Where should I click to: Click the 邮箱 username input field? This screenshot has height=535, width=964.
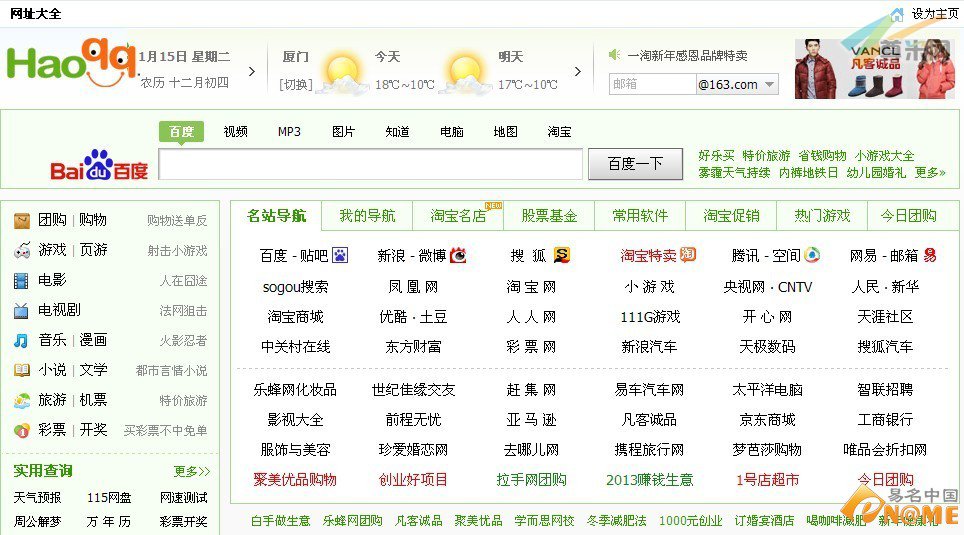pos(652,84)
